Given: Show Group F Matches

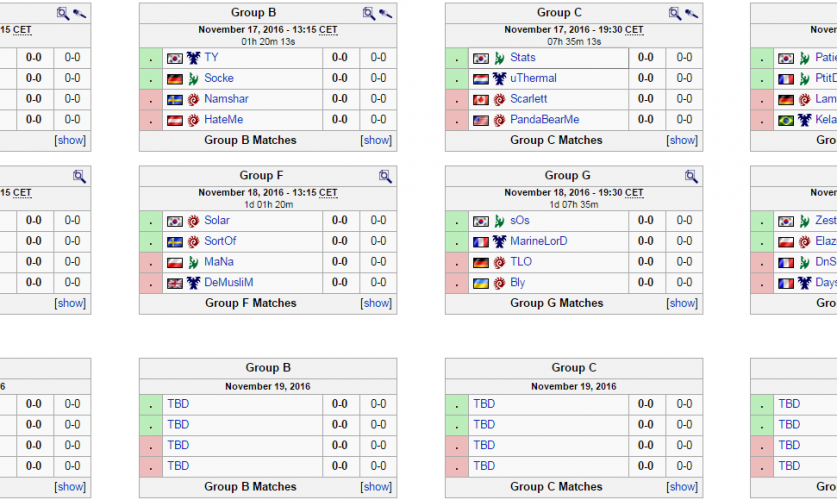Looking at the screenshot, I should pos(377,303).
